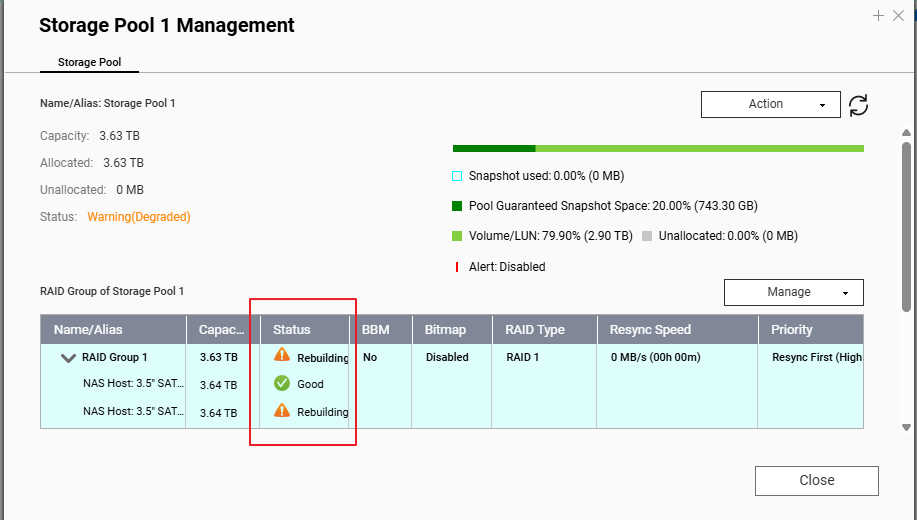Click the Warning(Degraded) status text
917x520 pixels.
point(139,217)
